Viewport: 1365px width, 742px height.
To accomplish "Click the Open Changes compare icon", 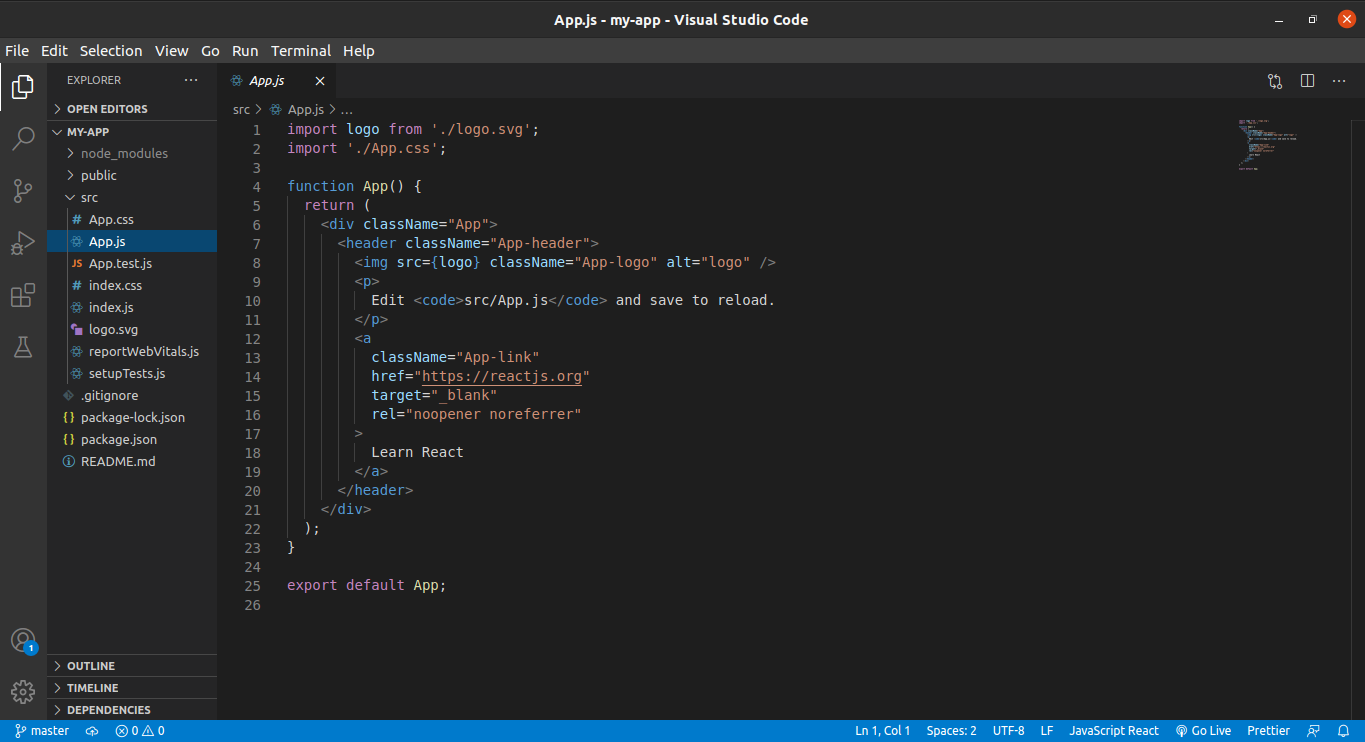I will pyautogui.click(x=1275, y=81).
